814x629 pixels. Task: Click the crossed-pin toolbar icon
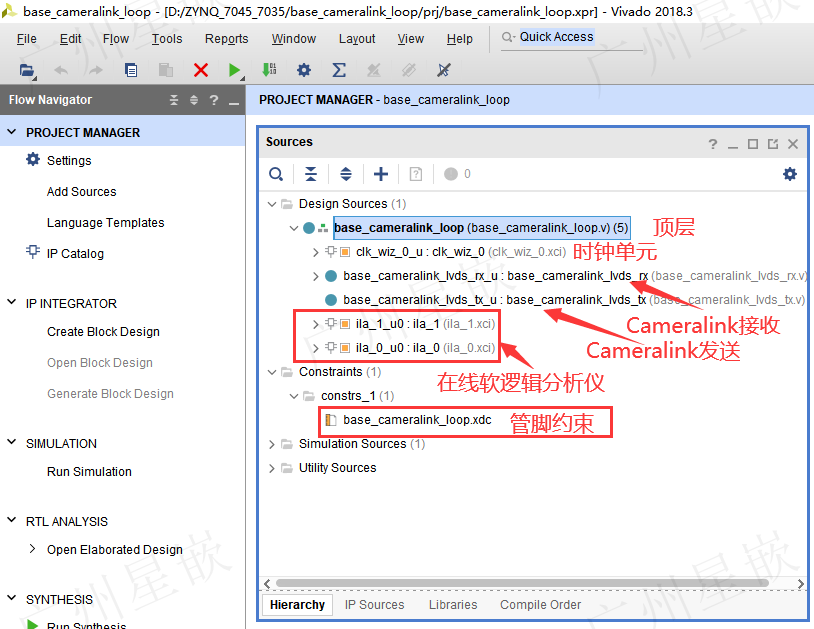(443, 70)
